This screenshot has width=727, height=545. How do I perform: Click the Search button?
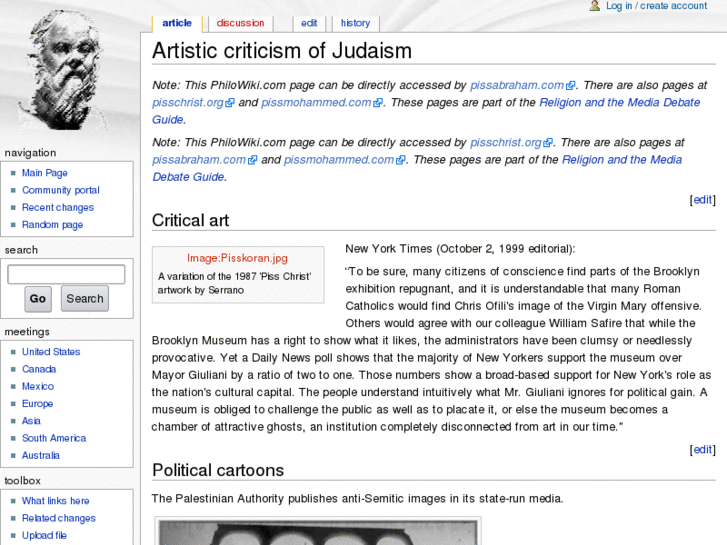pos(85,299)
